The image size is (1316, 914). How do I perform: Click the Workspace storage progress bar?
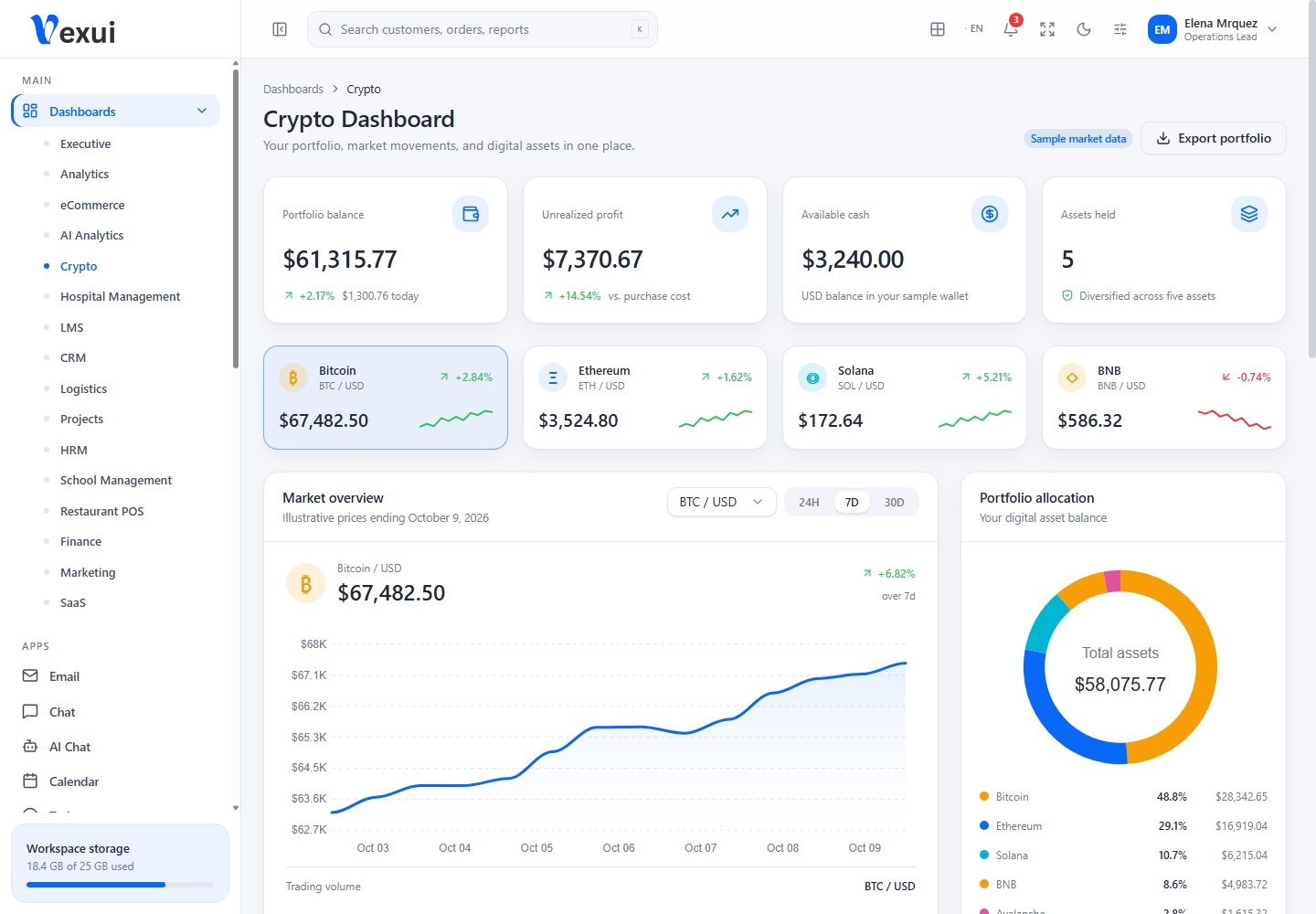coord(120,885)
